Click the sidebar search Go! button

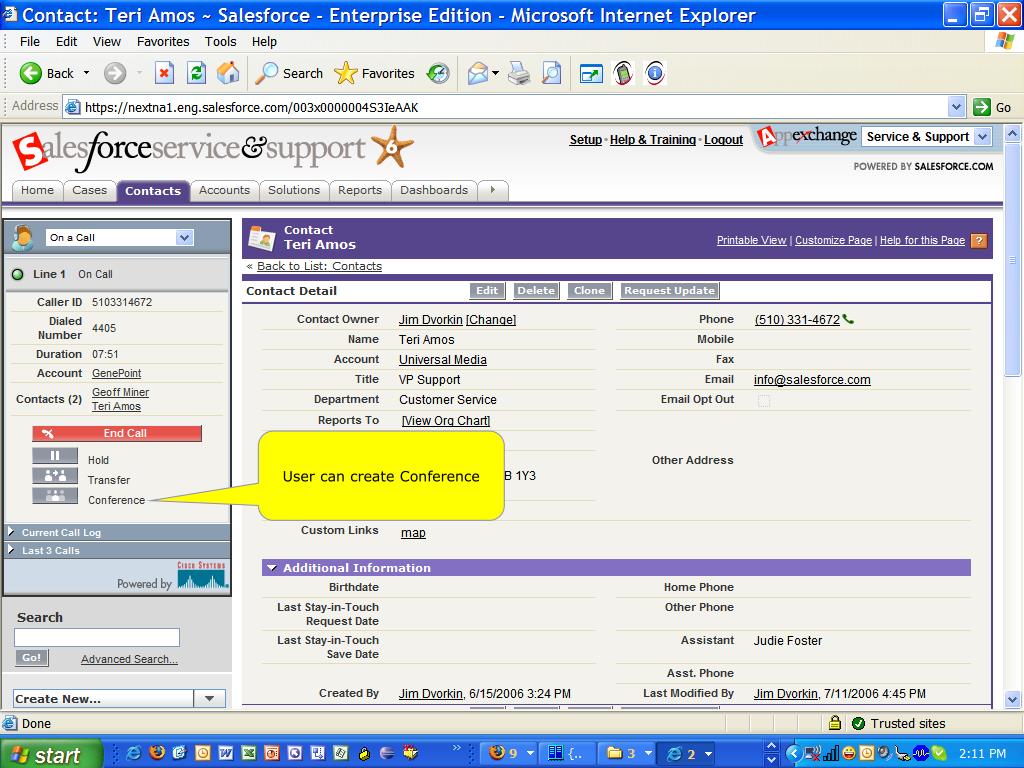[x=31, y=658]
